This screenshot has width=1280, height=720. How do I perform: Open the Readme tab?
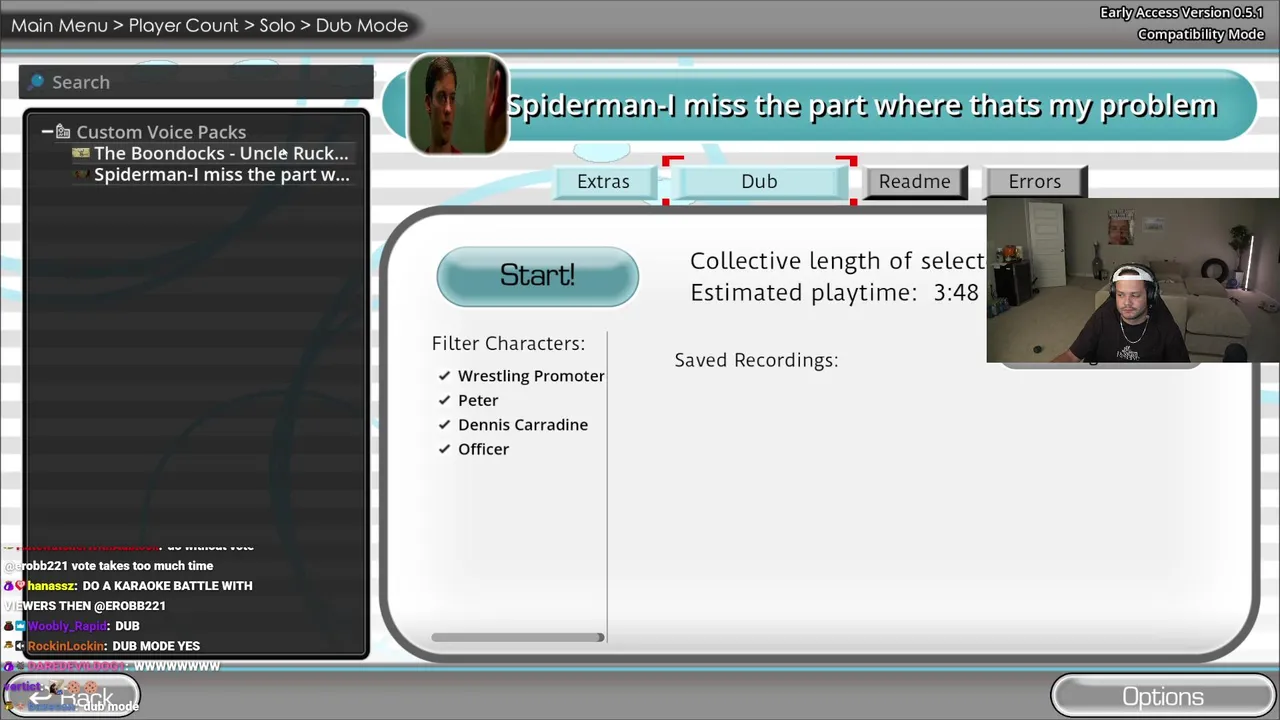(915, 181)
